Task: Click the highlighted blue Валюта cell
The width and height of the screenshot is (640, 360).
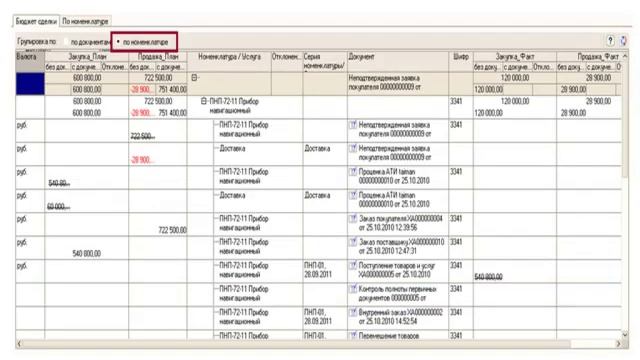Action: (x=30, y=84)
